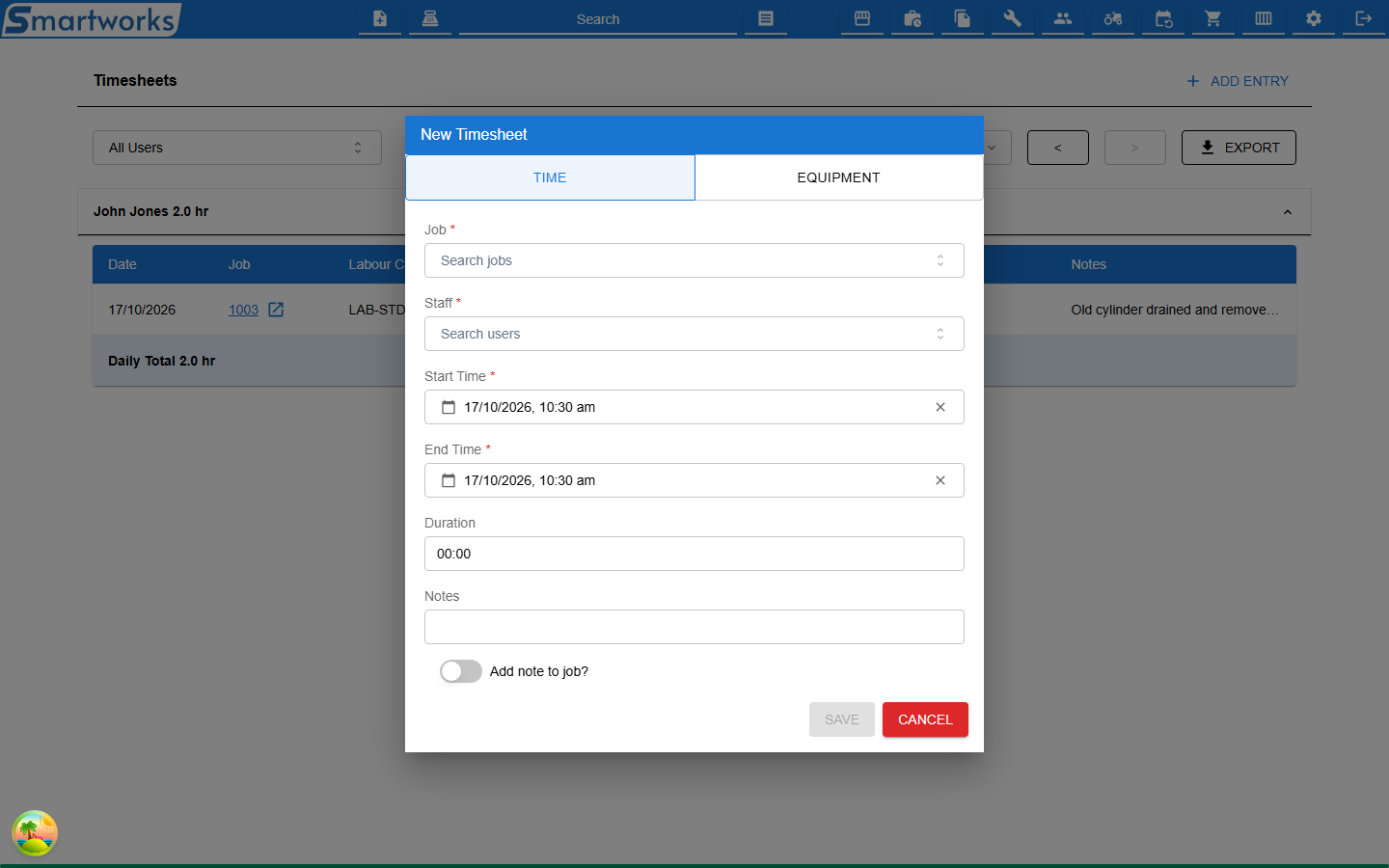The height and width of the screenshot is (868, 1389).
Task: Click calendar icon in Start Time field
Action: [449, 407]
